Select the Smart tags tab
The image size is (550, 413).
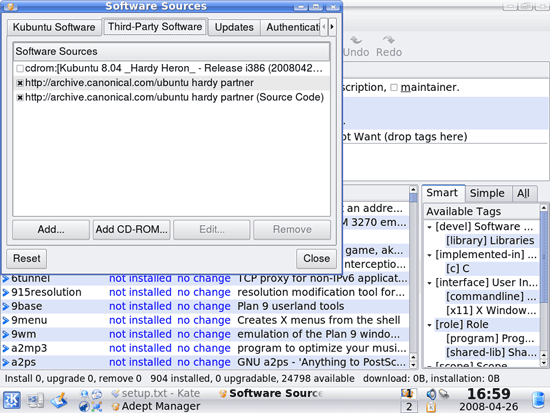coord(442,193)
